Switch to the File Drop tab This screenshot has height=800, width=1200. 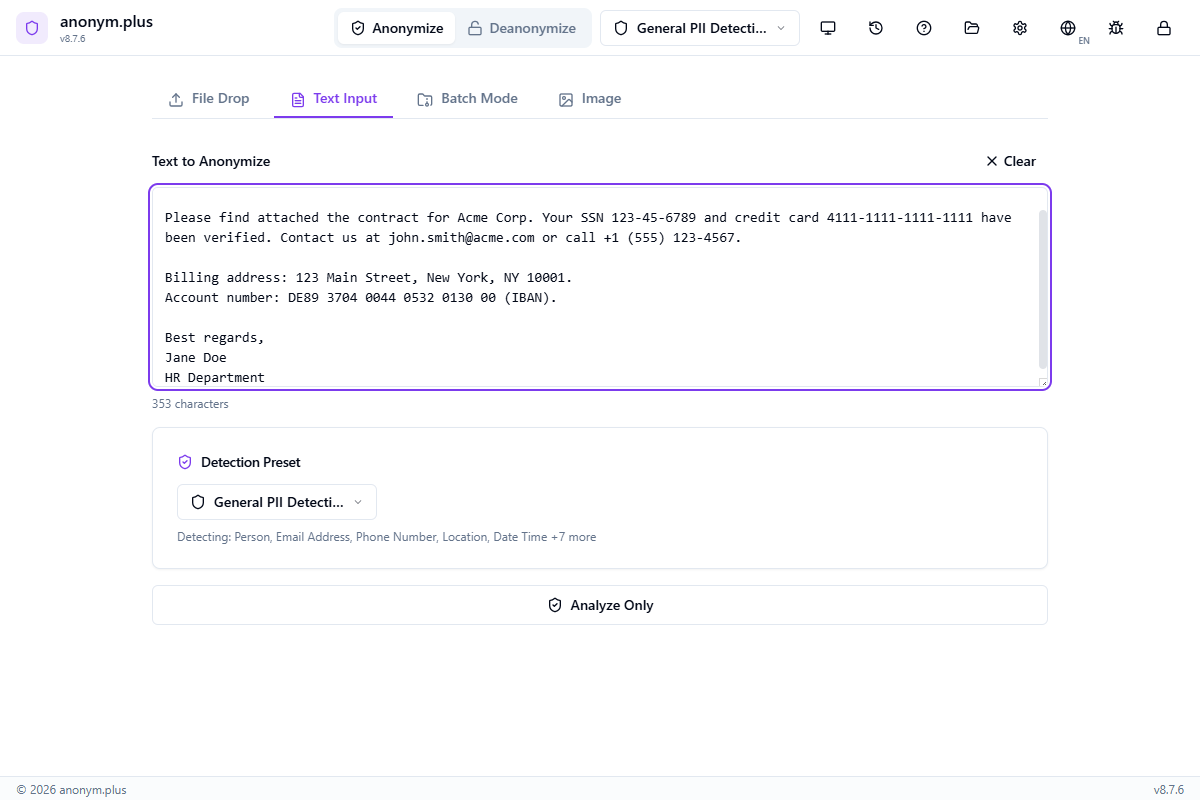point(209,98)
